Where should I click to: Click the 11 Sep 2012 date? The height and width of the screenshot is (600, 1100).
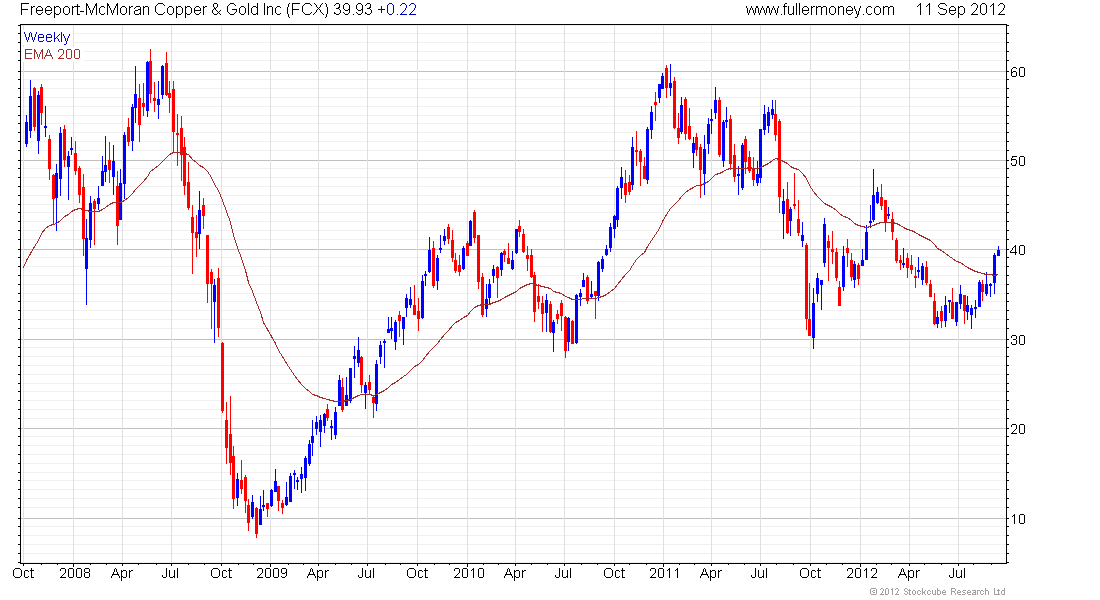click(x=960, y=10)
